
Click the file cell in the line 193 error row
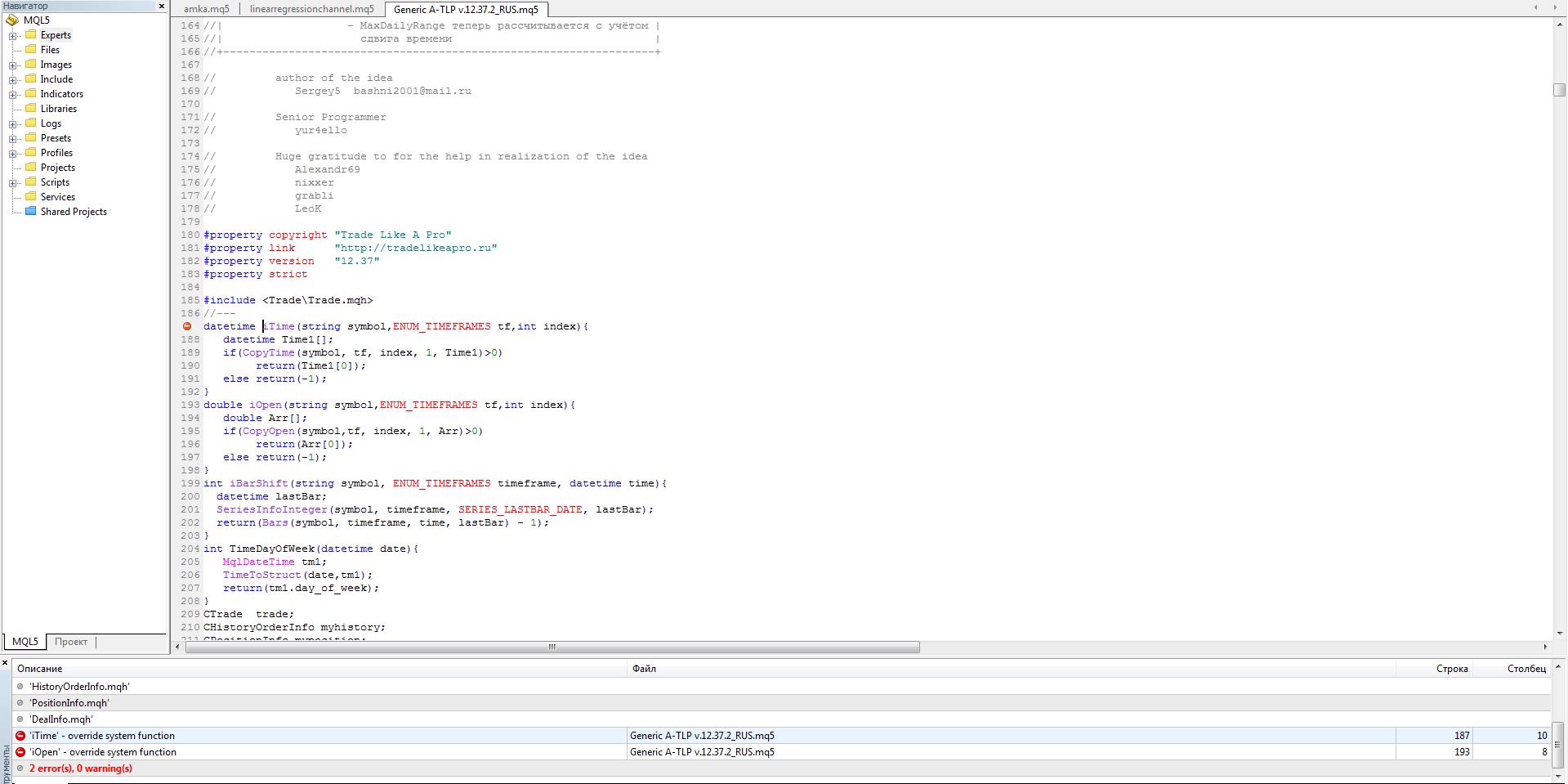[1012, 752]
